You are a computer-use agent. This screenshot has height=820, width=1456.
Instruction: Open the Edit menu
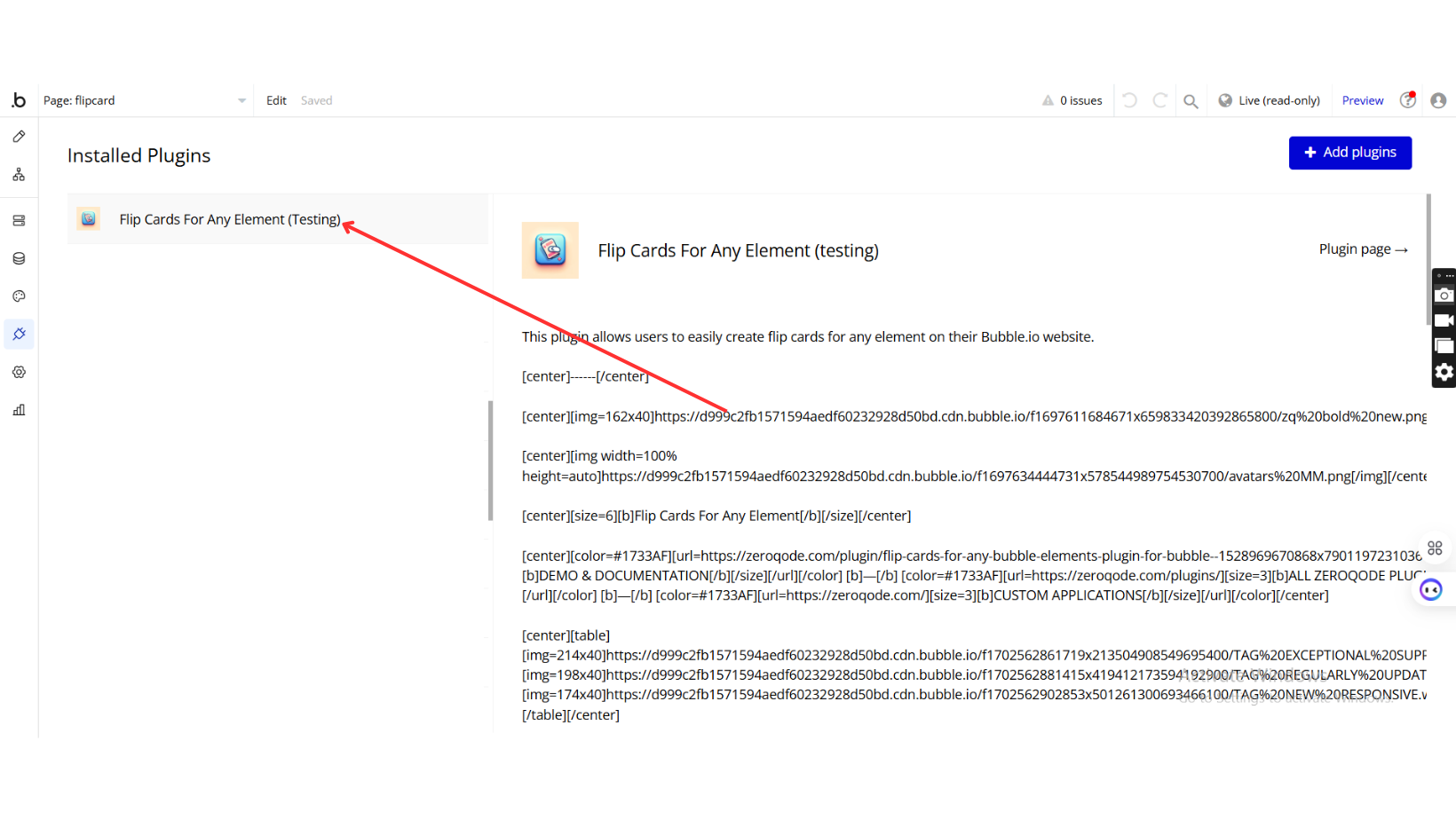tap(276, 100)
